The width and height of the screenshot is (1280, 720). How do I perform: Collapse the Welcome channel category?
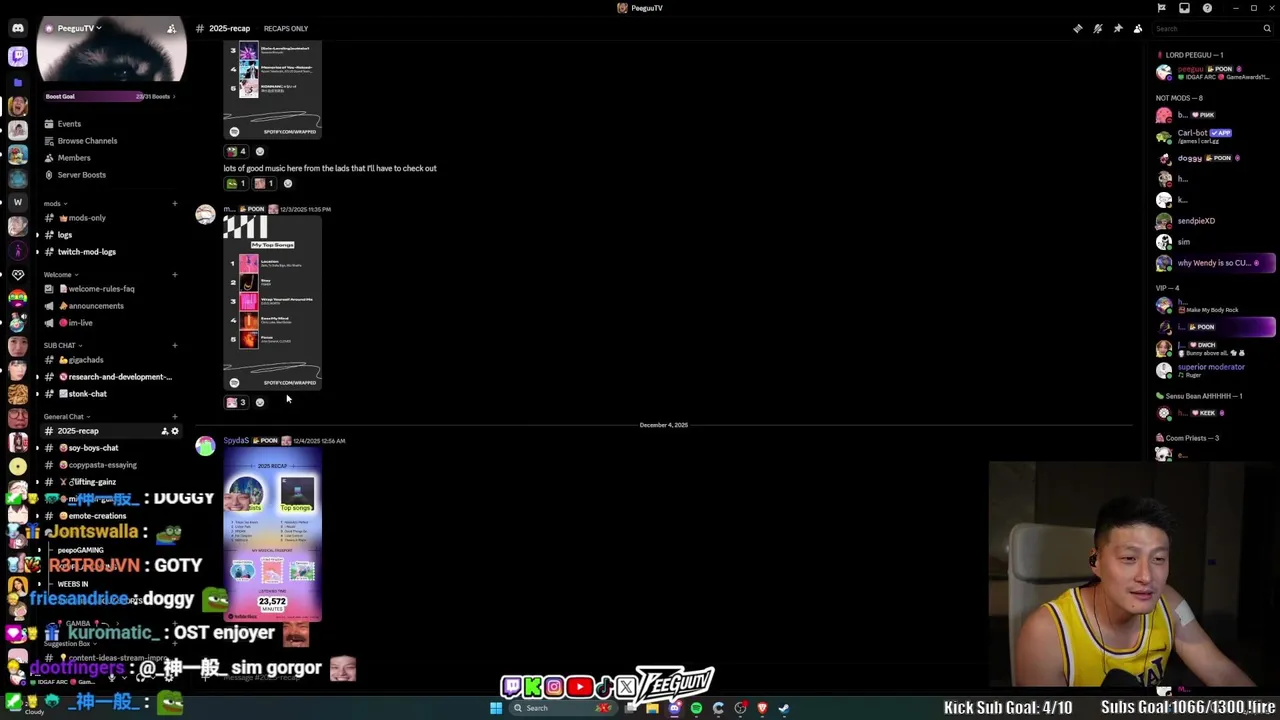click(x=60, y=274)
